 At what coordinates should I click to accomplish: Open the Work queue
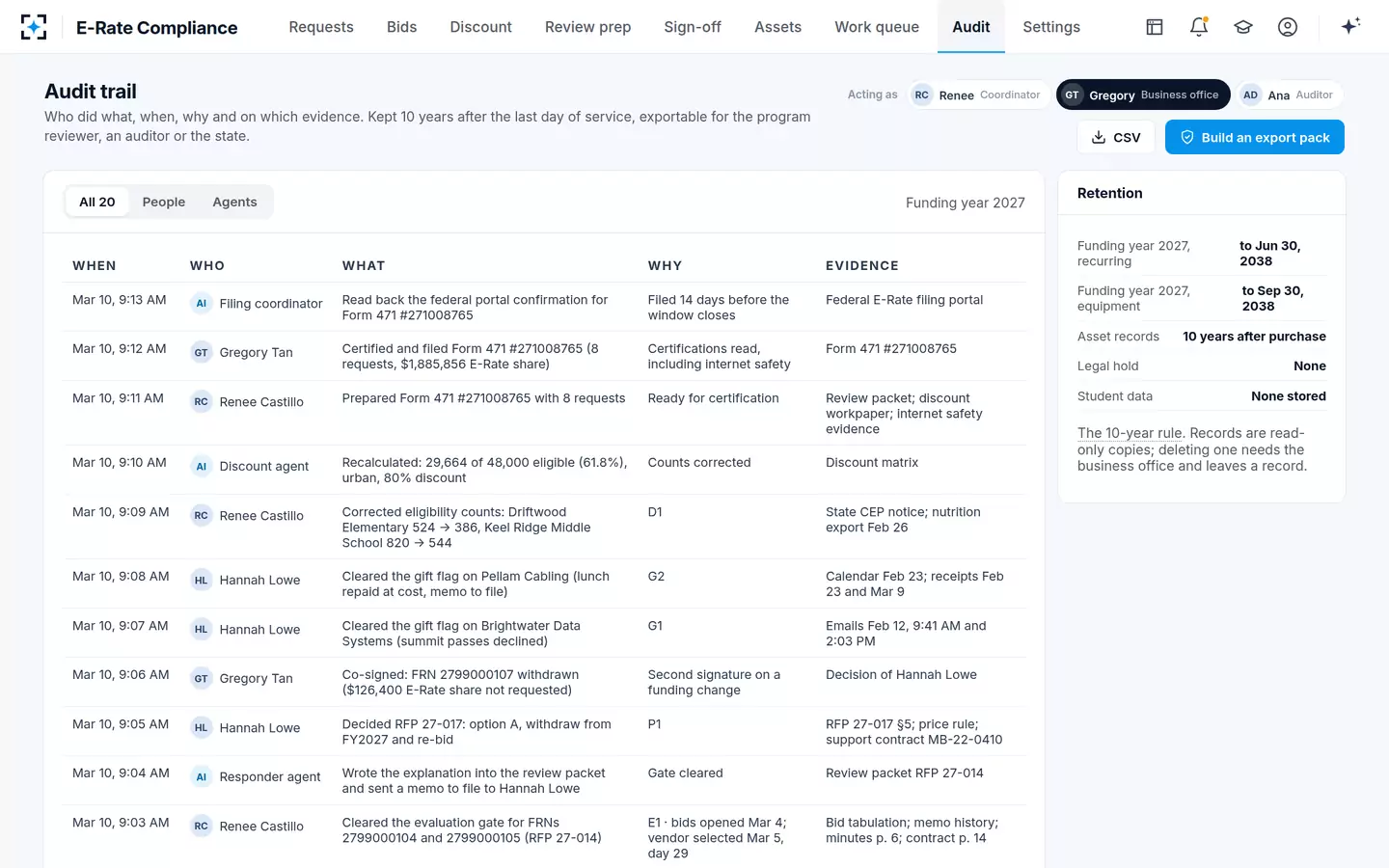click(877, 27)
